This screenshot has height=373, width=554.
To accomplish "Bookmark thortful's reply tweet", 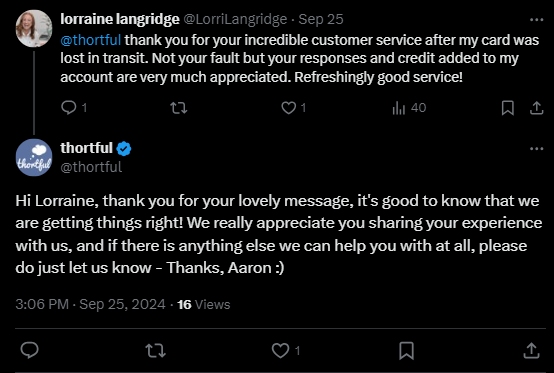I will (406, 351).
